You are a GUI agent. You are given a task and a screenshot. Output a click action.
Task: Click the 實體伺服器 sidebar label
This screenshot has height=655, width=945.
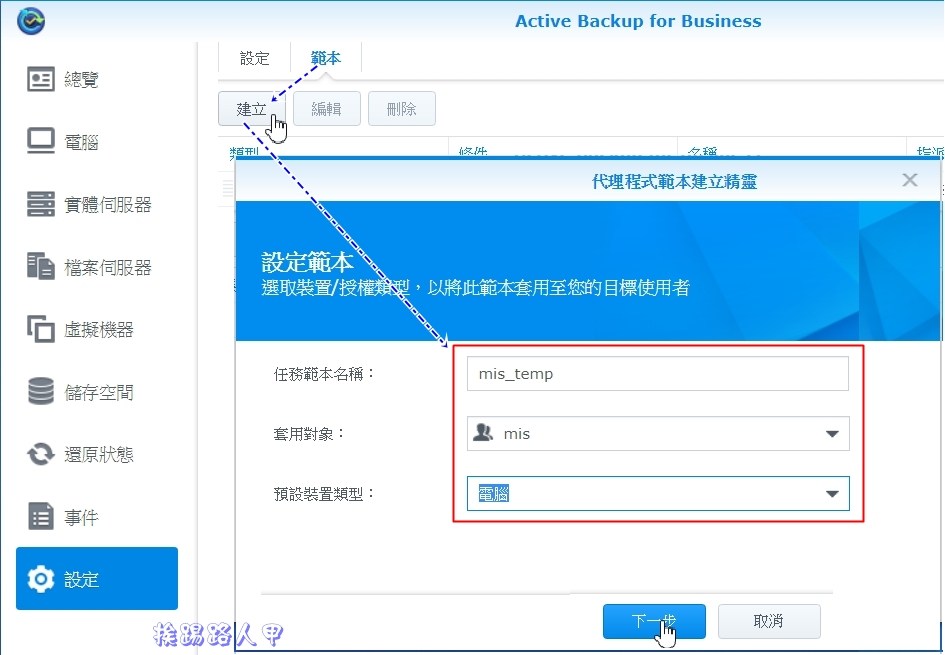click(108, 205)
